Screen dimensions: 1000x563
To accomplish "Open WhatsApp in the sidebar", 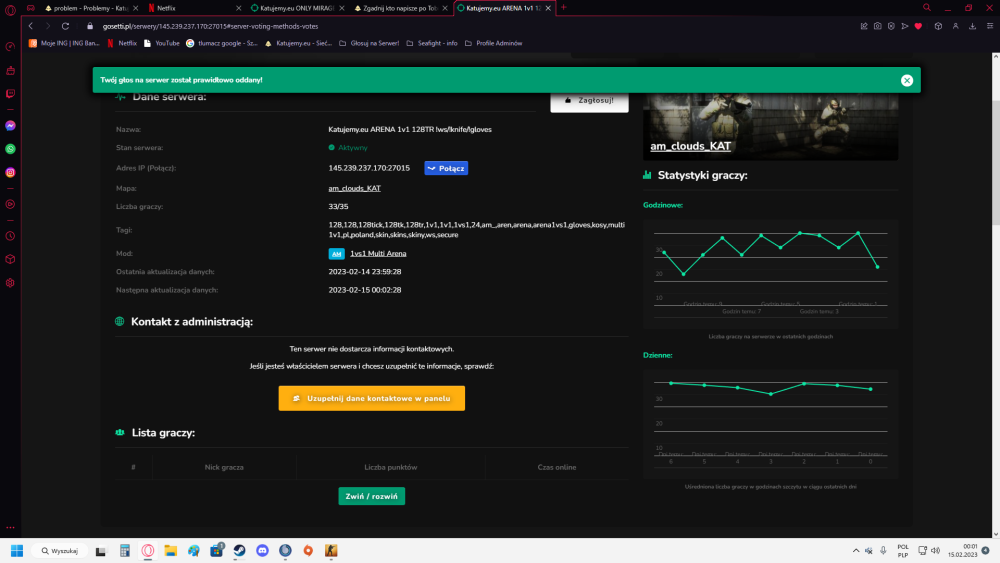I will 10,149.
